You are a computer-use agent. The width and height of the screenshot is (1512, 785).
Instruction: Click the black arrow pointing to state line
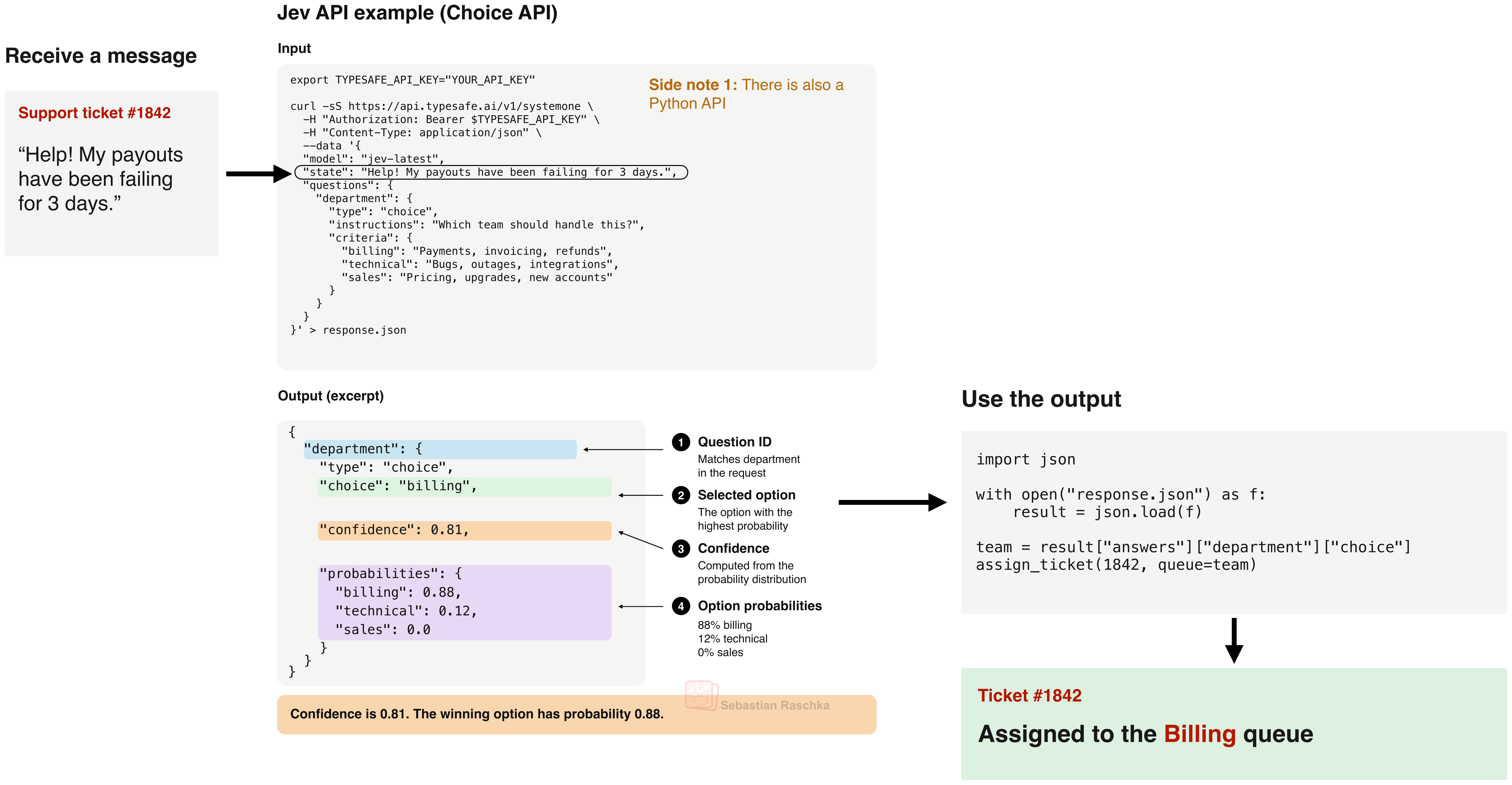tap(259, 173)
